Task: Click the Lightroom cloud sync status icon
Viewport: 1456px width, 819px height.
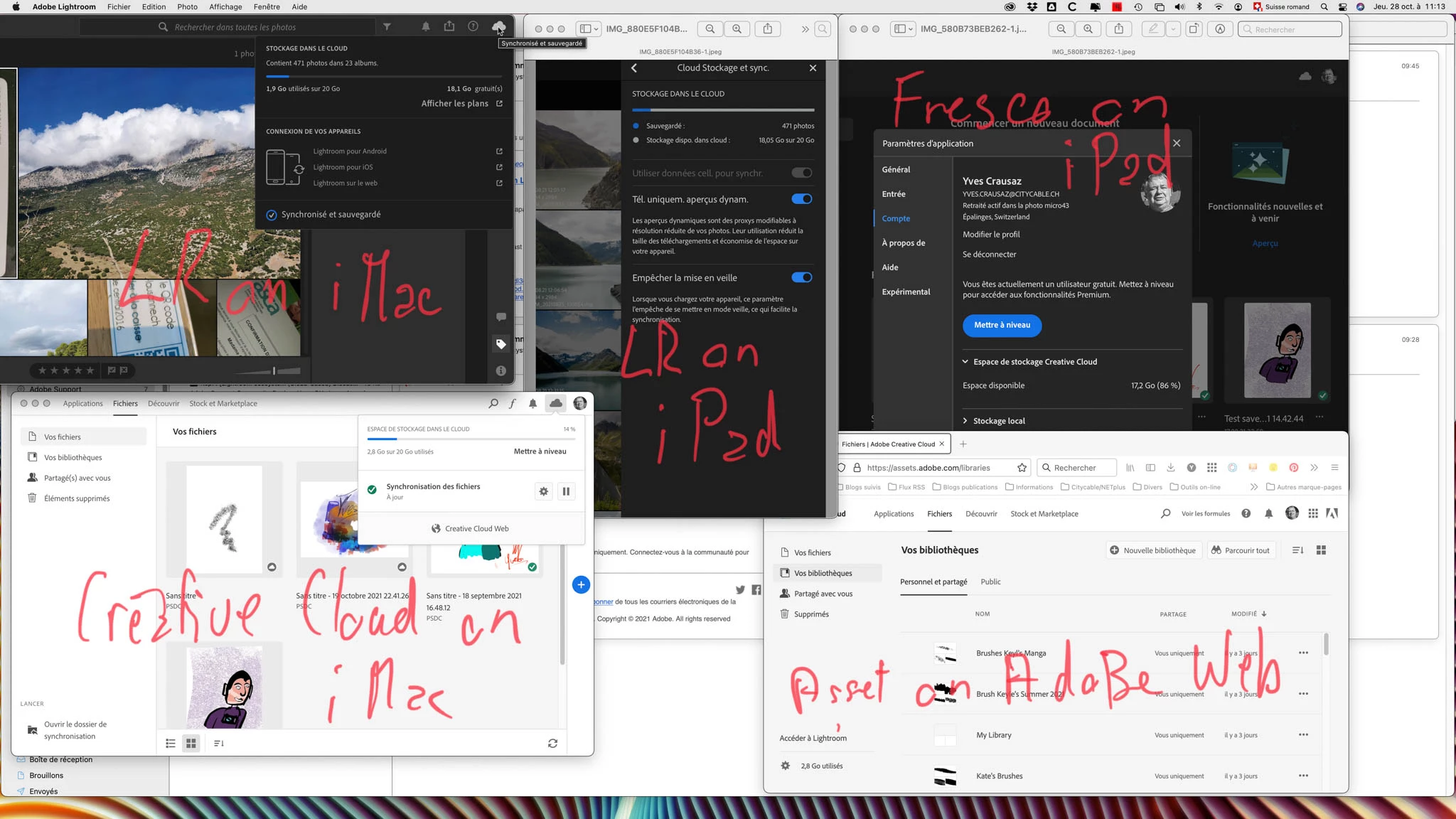Action: [498, 26]
